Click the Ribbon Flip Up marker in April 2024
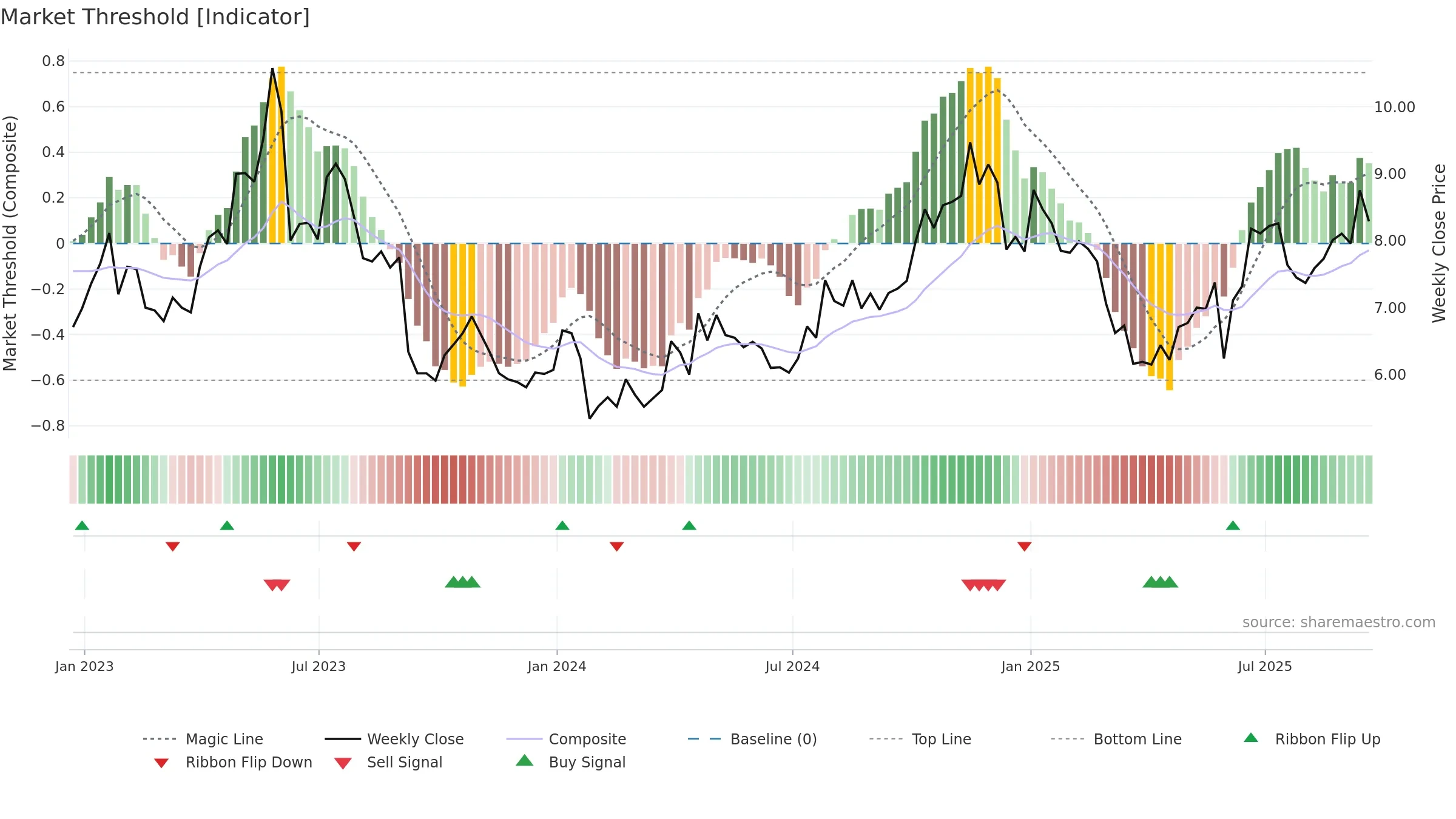The height and width of the screenshot is (819, 1456). [x=689, y=525]
